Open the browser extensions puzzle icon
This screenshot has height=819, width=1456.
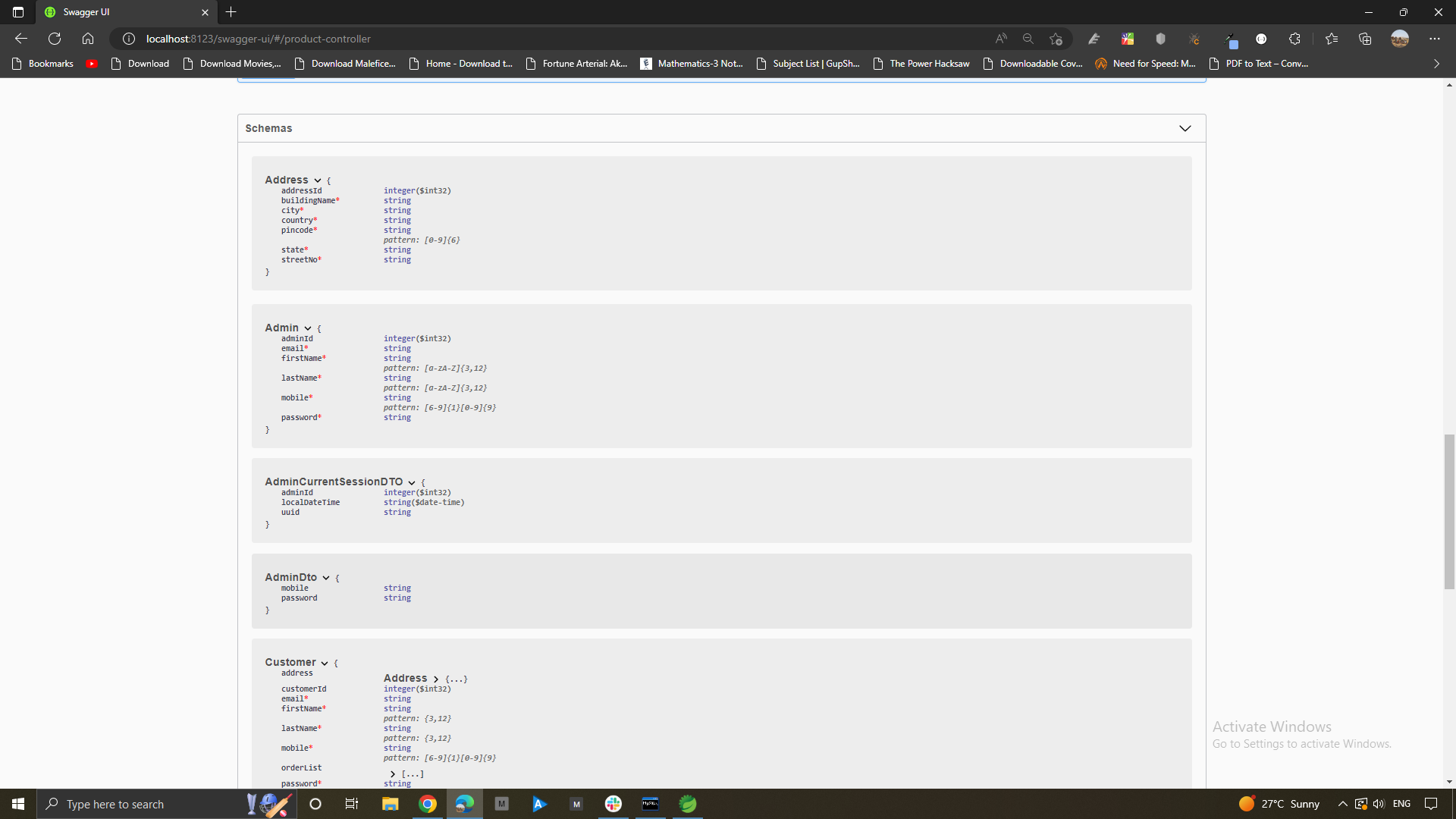(1294, 39)
